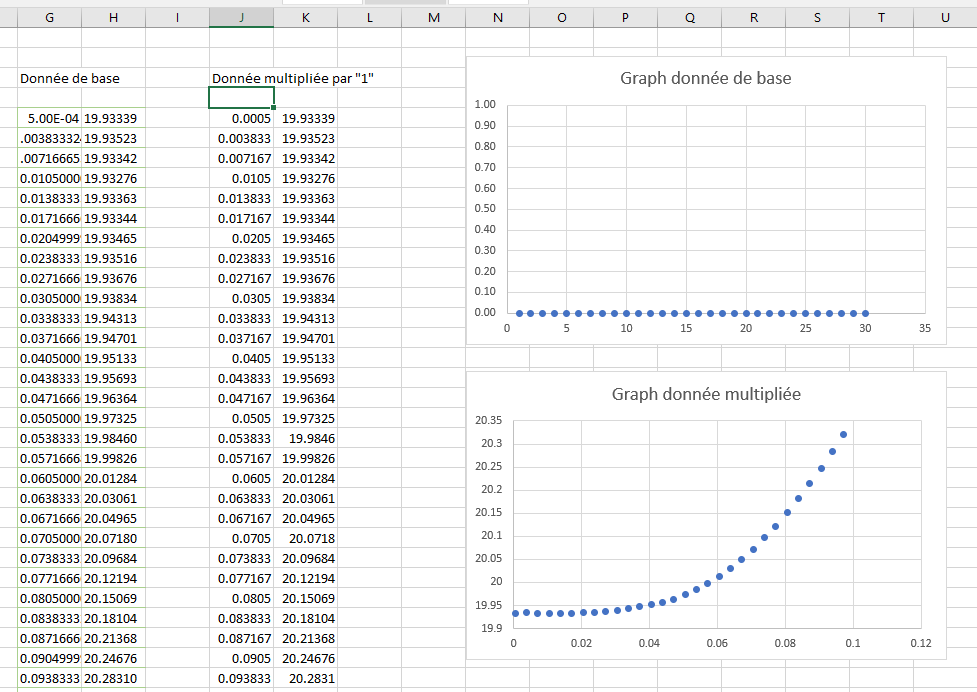Select cell 20.09684 in column H
Screen dimensions: 977x692
[x=113, y=558]
